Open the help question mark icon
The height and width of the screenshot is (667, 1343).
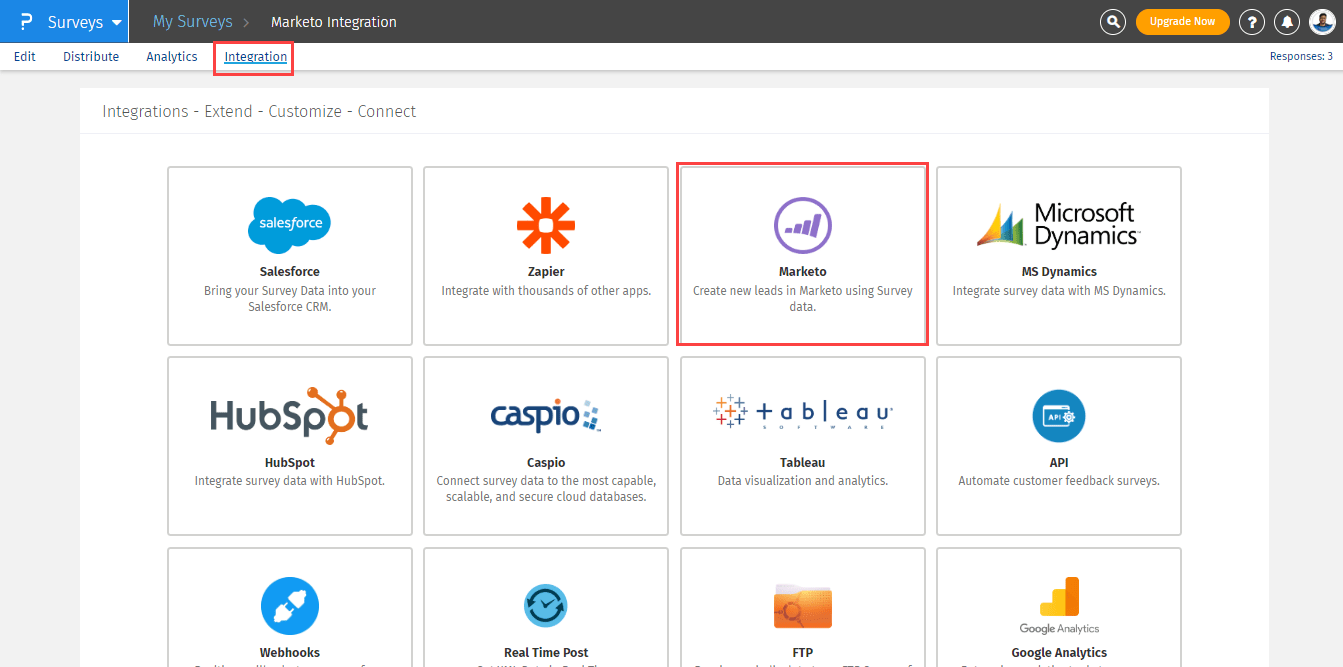point(1252,22)
